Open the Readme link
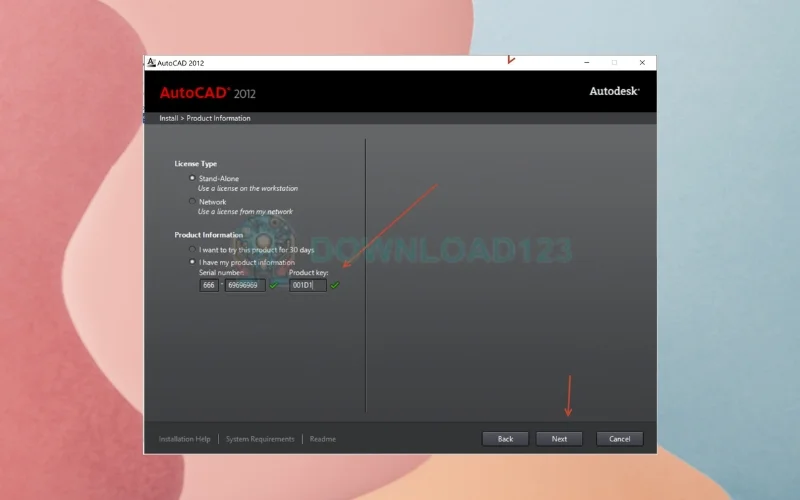 click(x=322, y=439)
